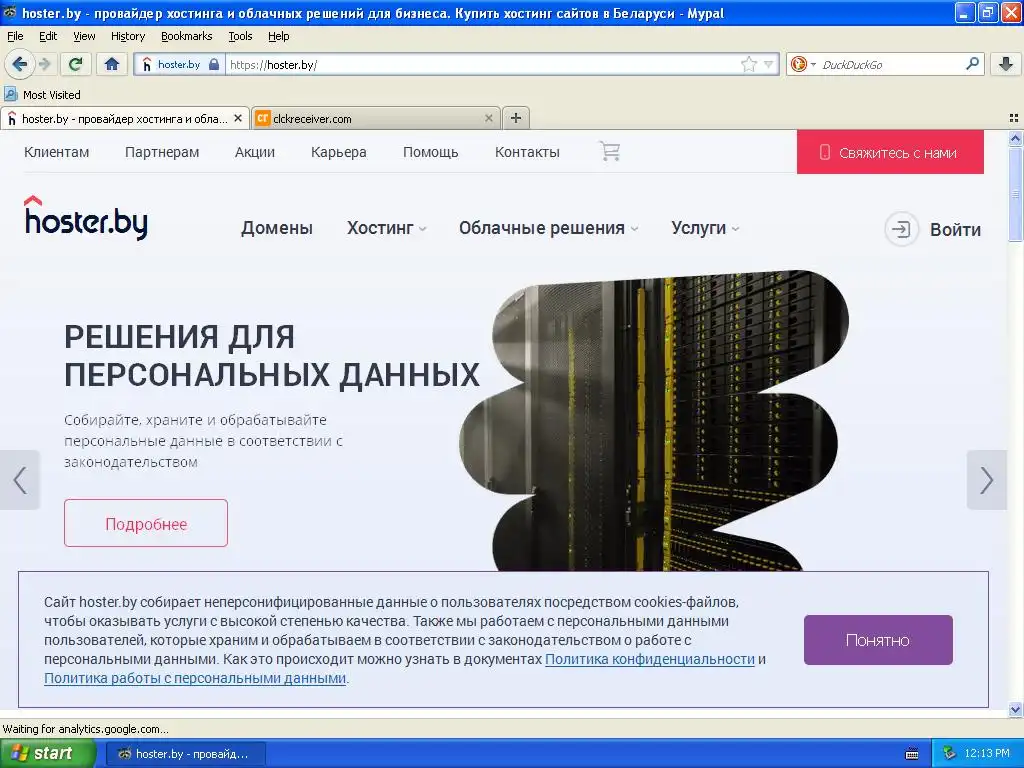This screenshot has width=1024, height=768.
Task: Click the page scrollbar up arrow
Action: tap(1015, 138)
